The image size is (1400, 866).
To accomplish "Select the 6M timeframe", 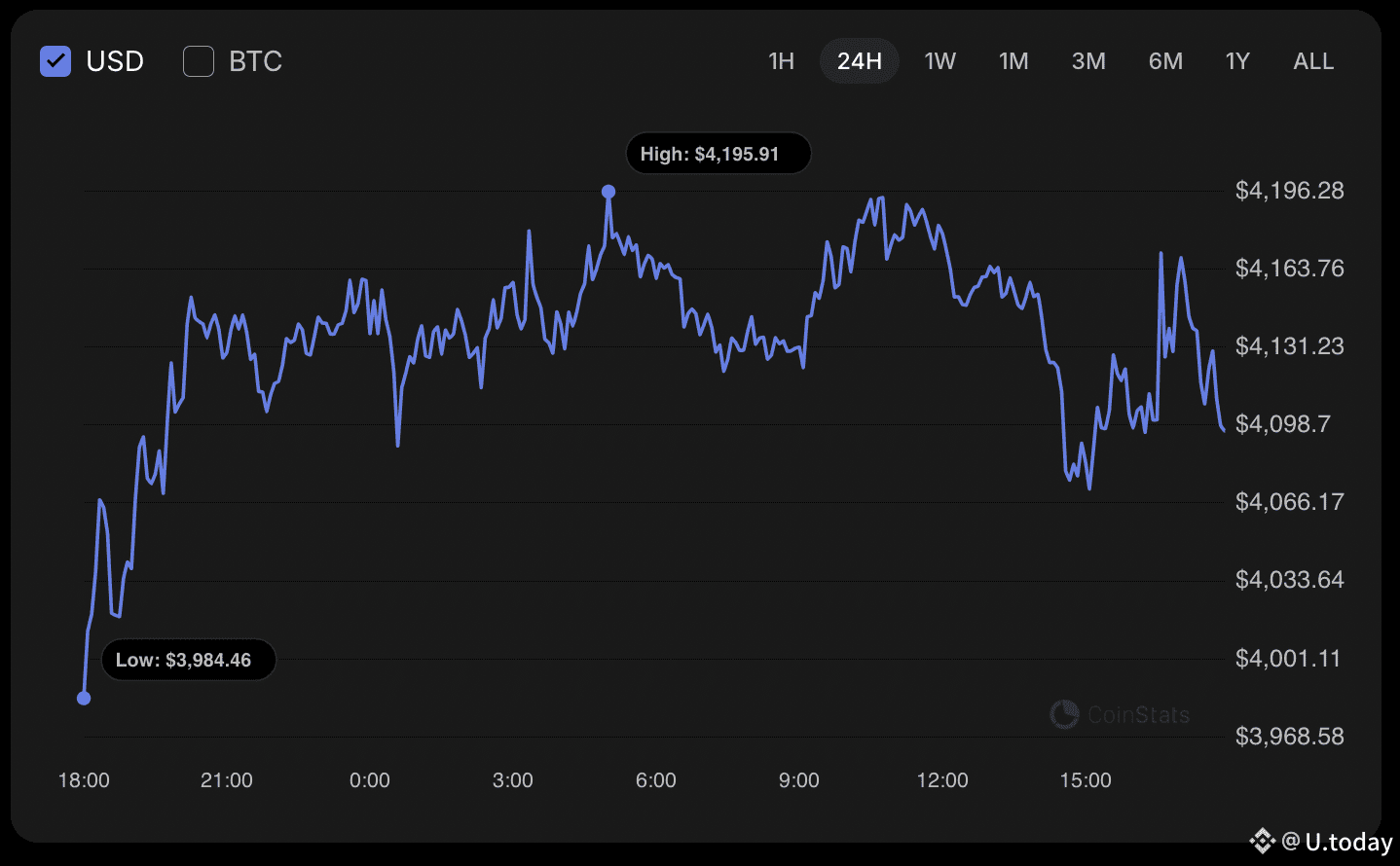I will (x=1165, y=61).
